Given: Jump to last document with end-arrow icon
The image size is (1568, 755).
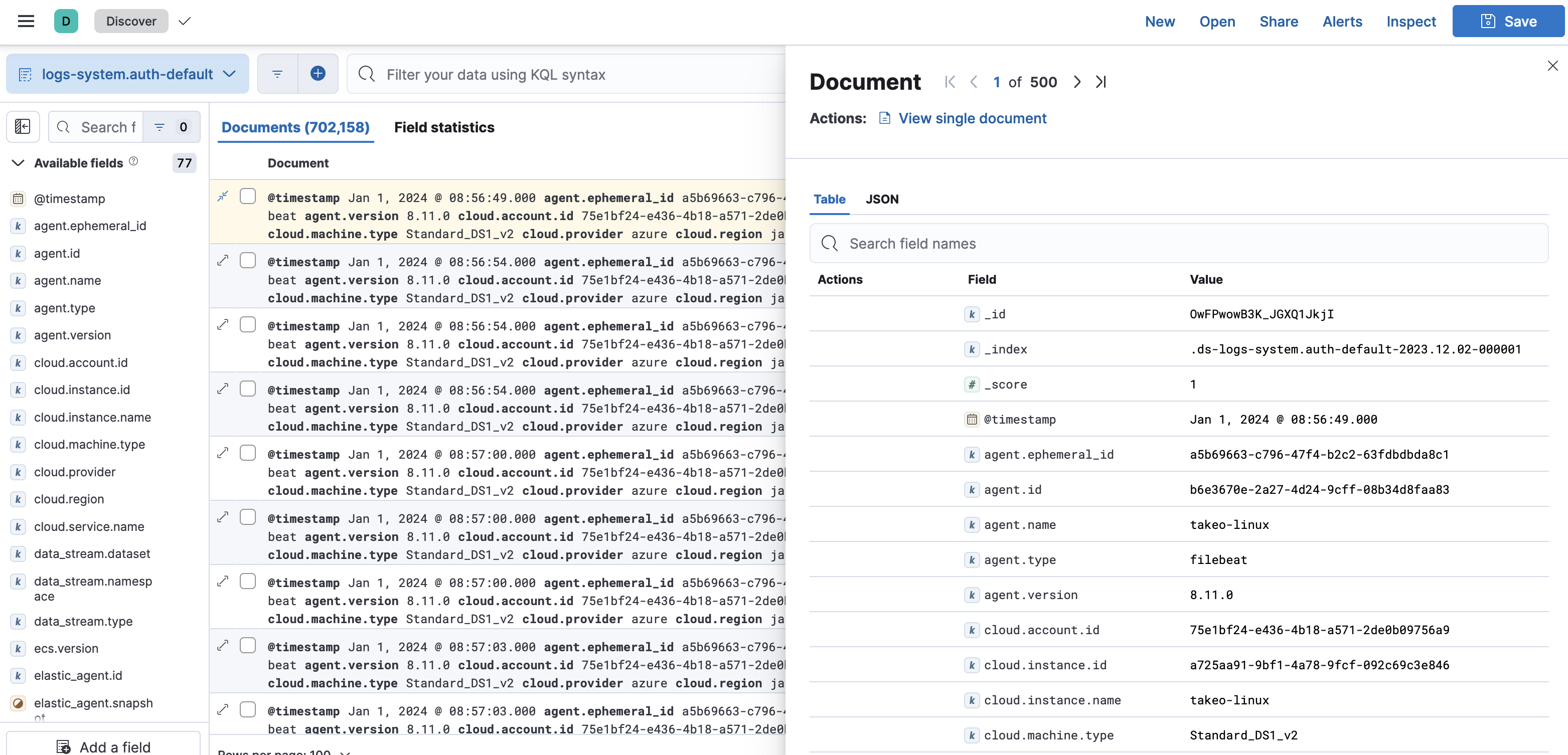Looking at the screenshot, I should (1101, 82).
